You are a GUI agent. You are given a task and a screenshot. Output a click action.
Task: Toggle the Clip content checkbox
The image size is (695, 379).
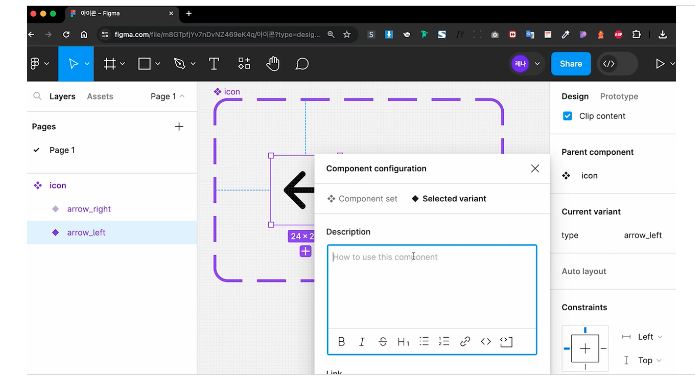(567, 116)
